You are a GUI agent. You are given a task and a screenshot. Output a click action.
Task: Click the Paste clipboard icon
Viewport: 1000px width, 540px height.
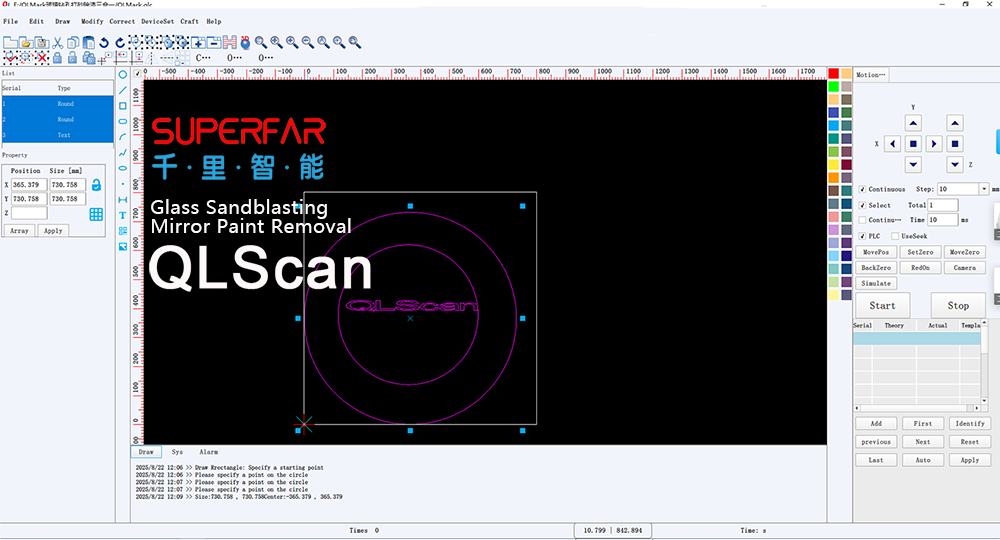click(x=89, y=43)
